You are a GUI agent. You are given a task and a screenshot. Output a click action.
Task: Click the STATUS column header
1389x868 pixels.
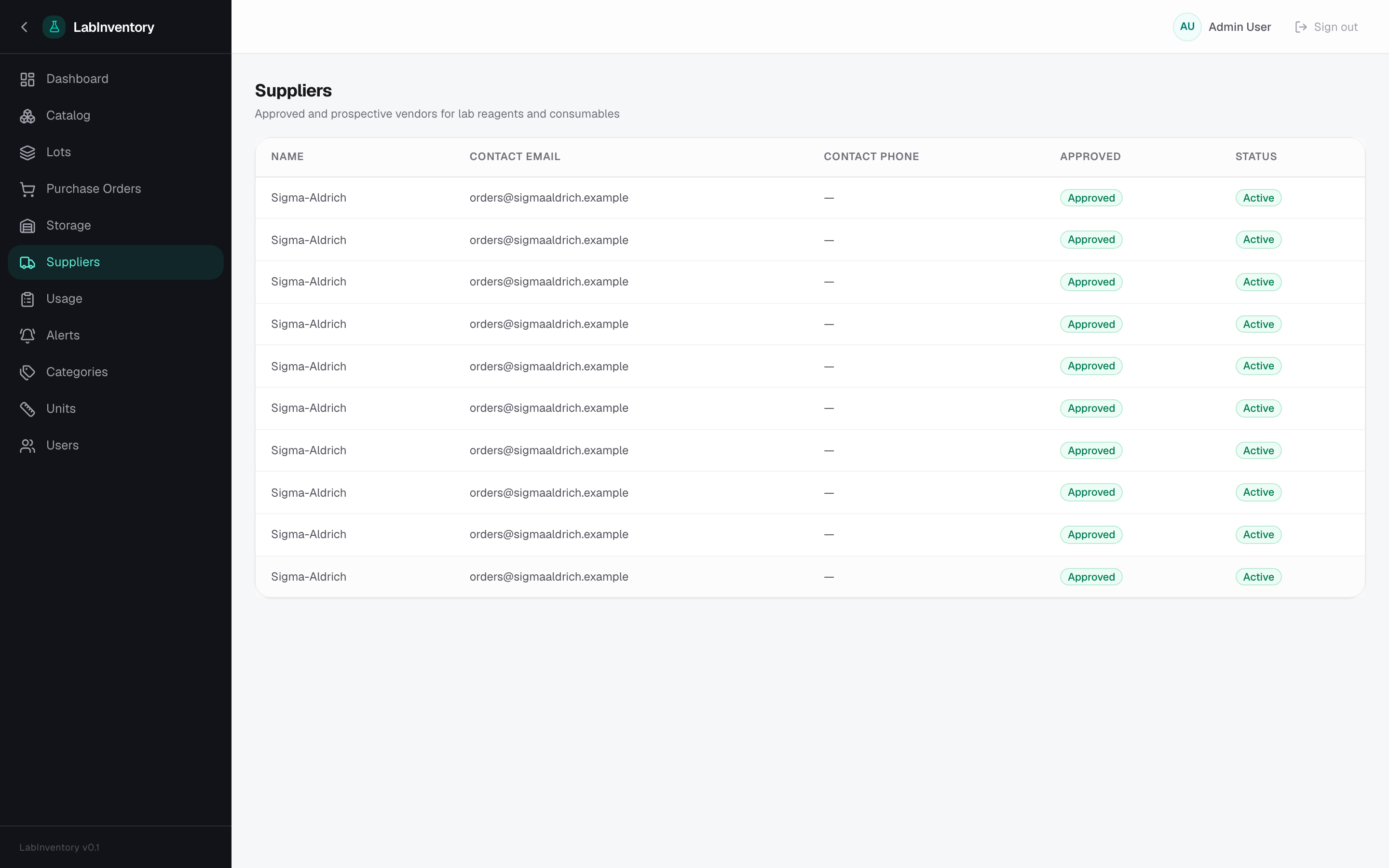pos(1256,157)
